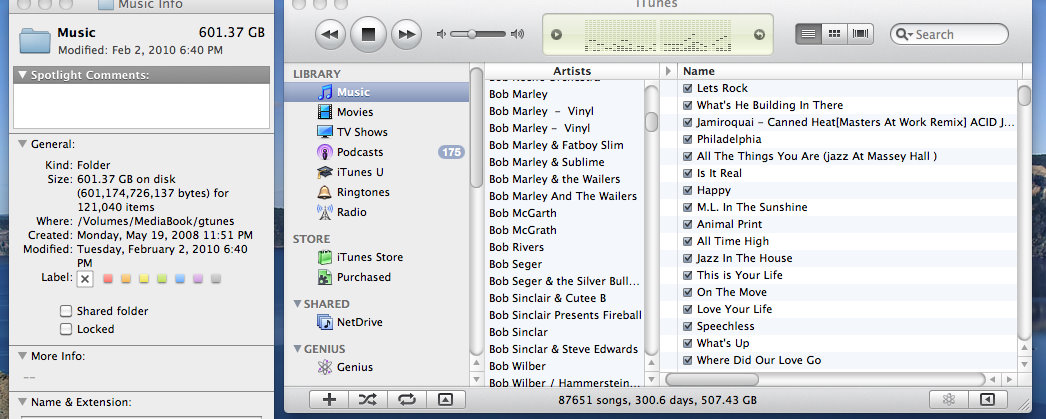Click the left round button in the LCD display
The height and width of the screenshot is (419, 1046).
556,35
